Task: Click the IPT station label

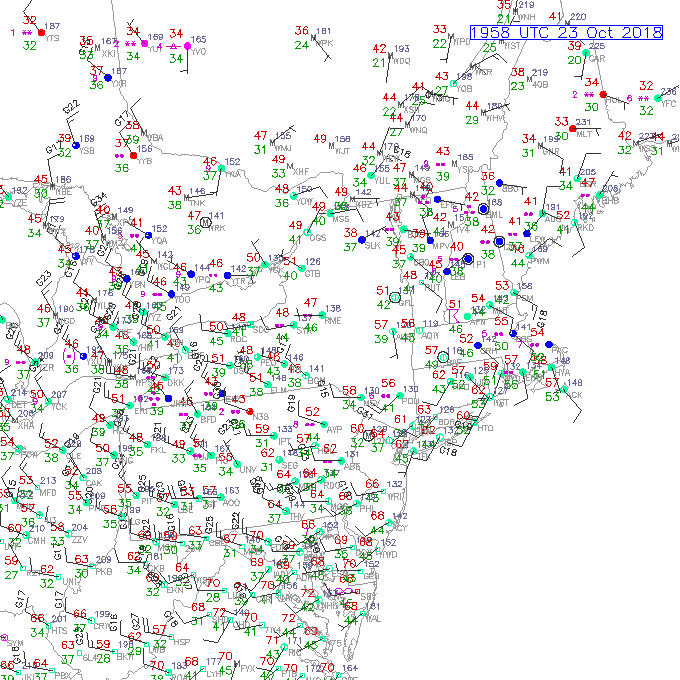Action: pyautogui.click(x=284, y=441)
